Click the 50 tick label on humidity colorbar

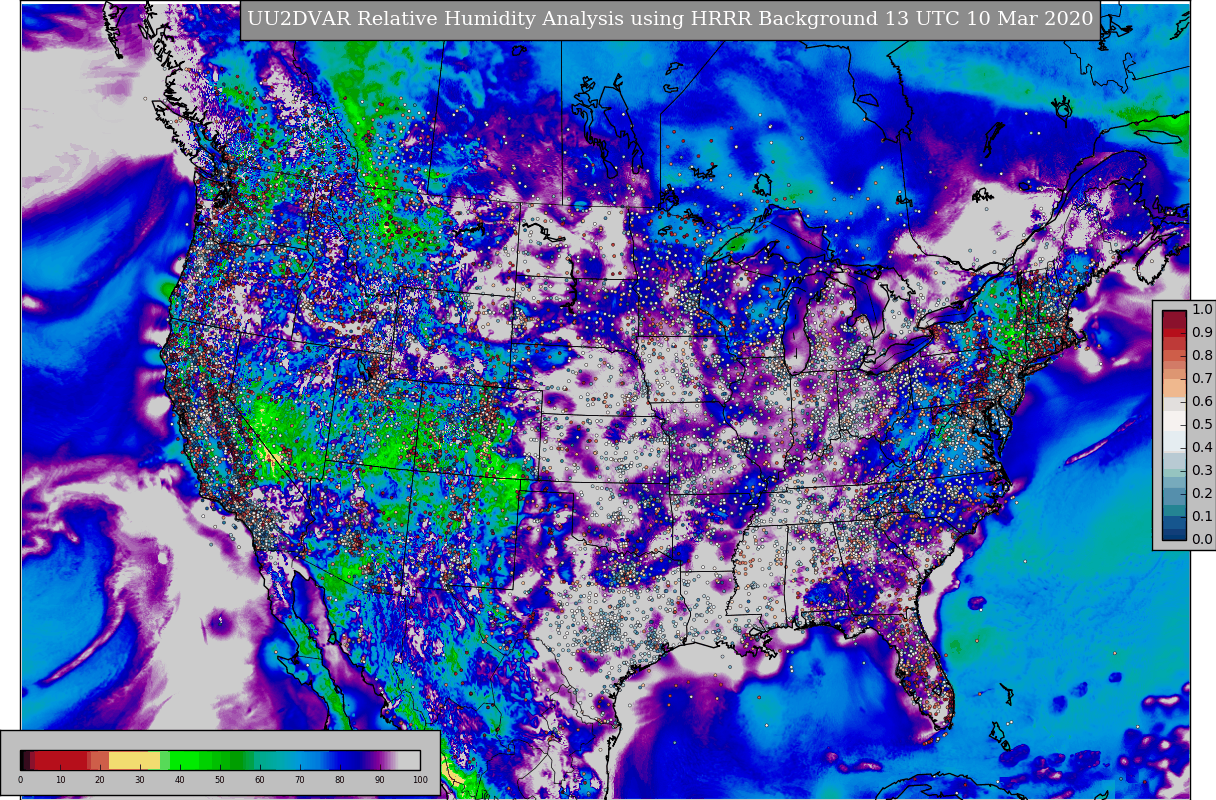click(220, 780)
